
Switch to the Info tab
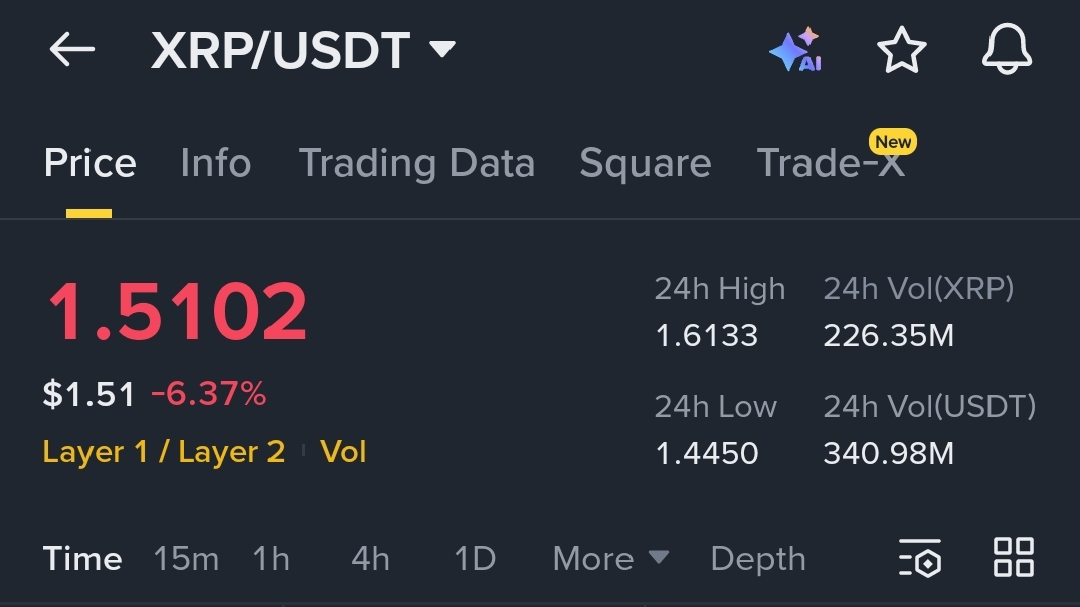click(215, 163)
